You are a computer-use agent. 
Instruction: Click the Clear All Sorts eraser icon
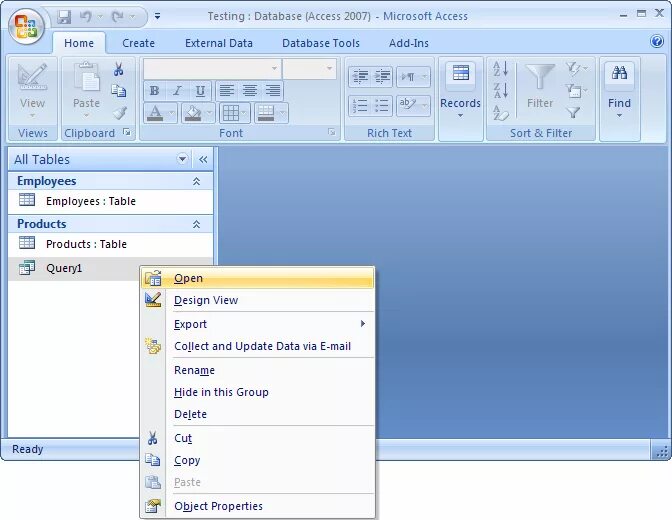501,113
